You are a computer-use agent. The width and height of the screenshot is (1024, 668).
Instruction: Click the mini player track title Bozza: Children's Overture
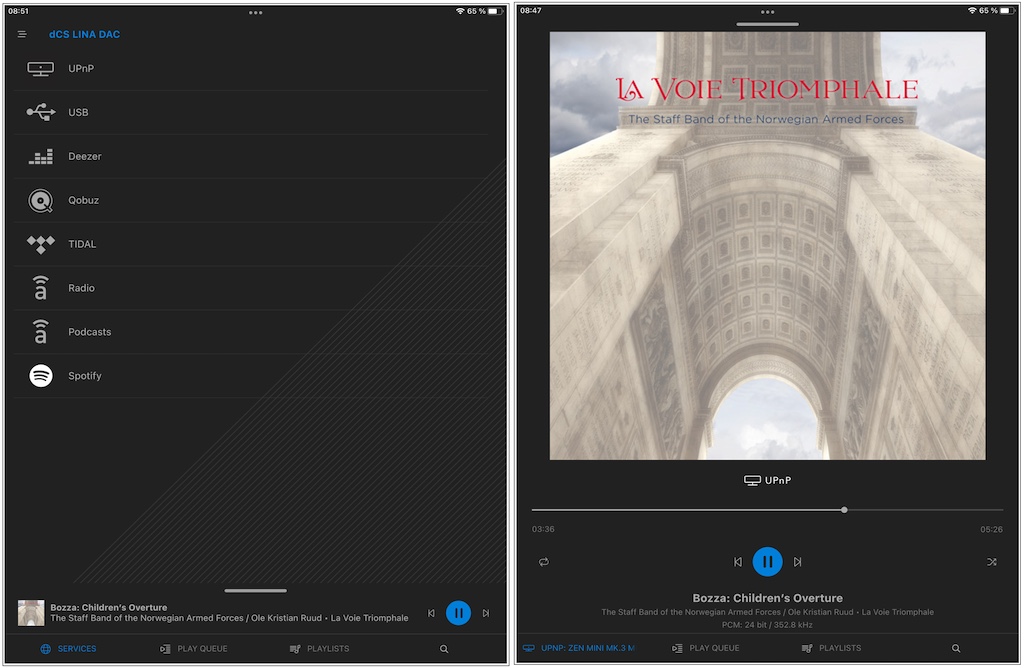click(x=108, y=607)
